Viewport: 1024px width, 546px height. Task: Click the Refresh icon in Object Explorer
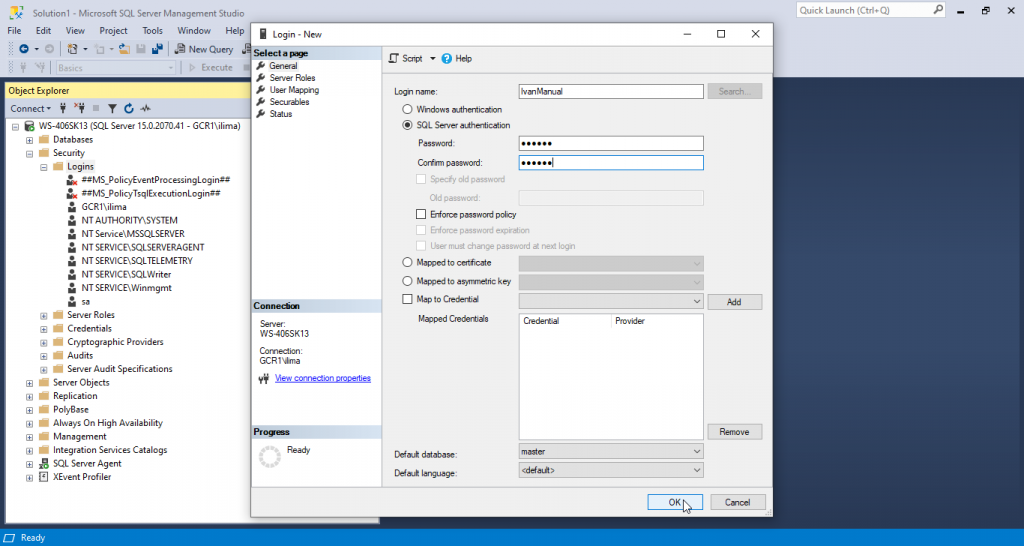pyautogui.click(x=129, y=108)
